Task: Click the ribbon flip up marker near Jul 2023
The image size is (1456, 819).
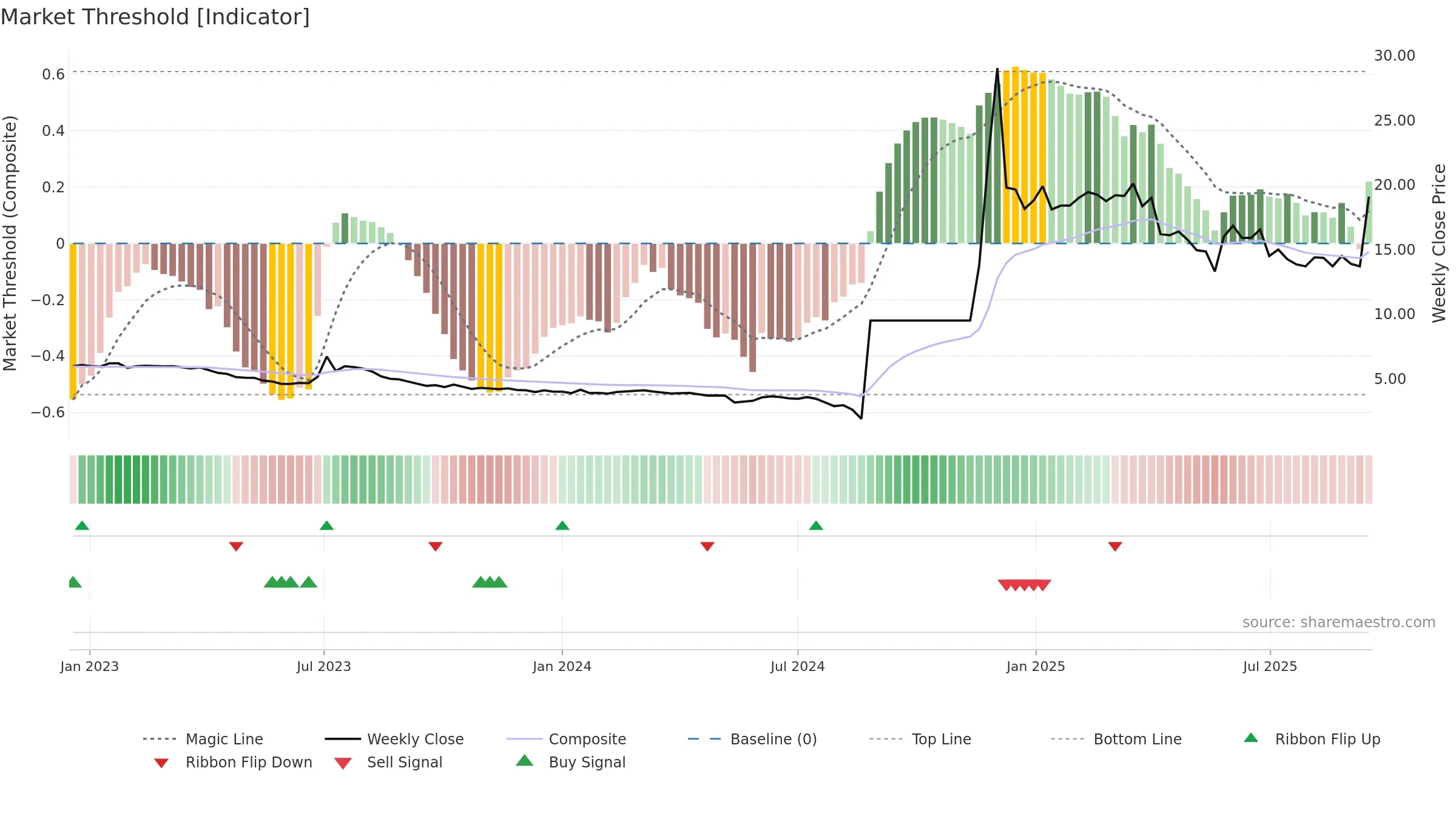Action: pos(326,525)
